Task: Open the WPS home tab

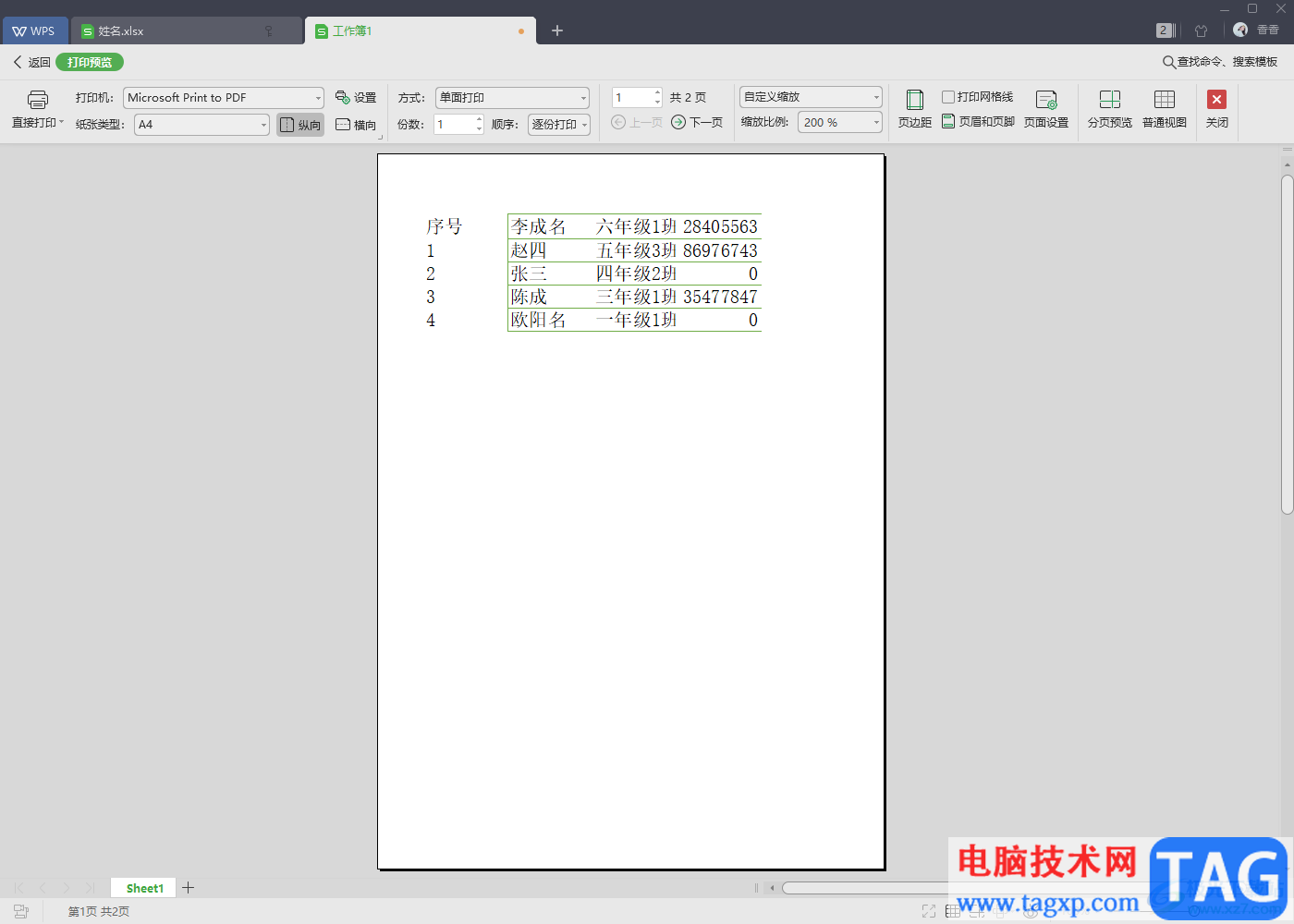Action: (x=34, y=30)
